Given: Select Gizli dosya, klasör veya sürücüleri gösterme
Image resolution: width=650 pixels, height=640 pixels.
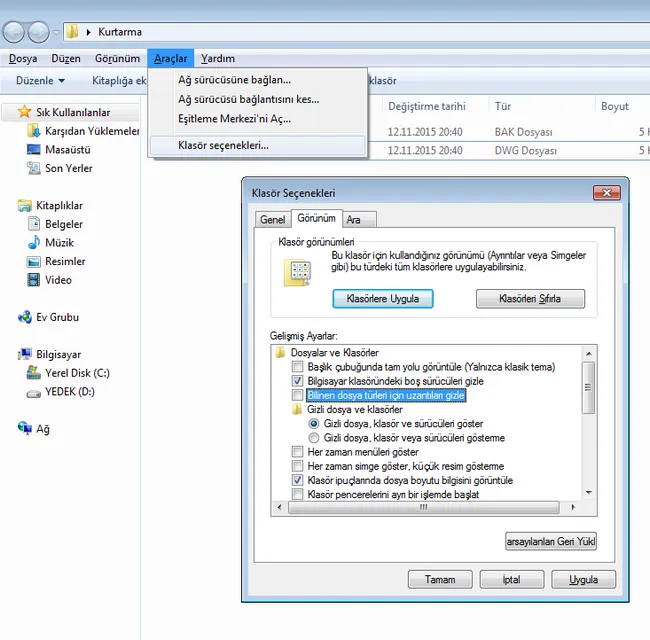Looking at the screenshot, I should [315, 438].
